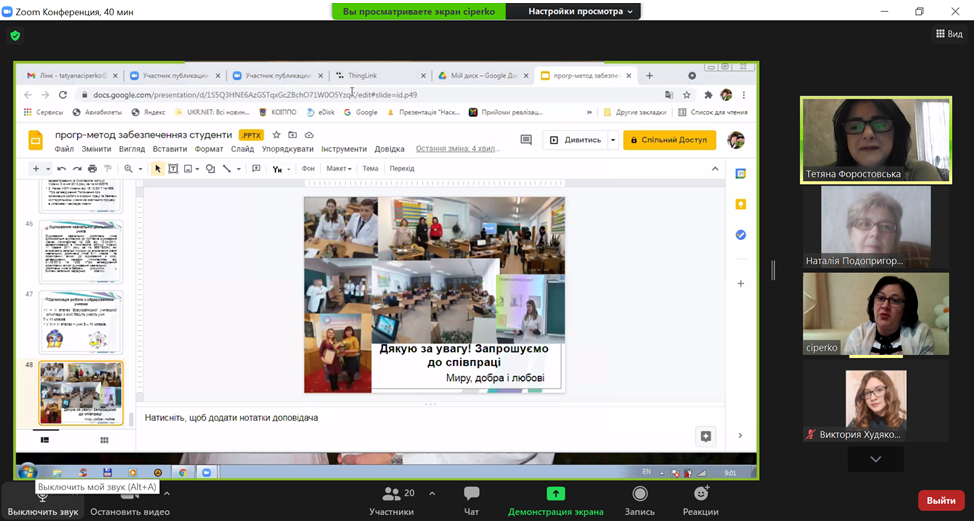Leave meeting with Выйти button
Viewport: 974px width, 523px height.
[x=940, y=500]
